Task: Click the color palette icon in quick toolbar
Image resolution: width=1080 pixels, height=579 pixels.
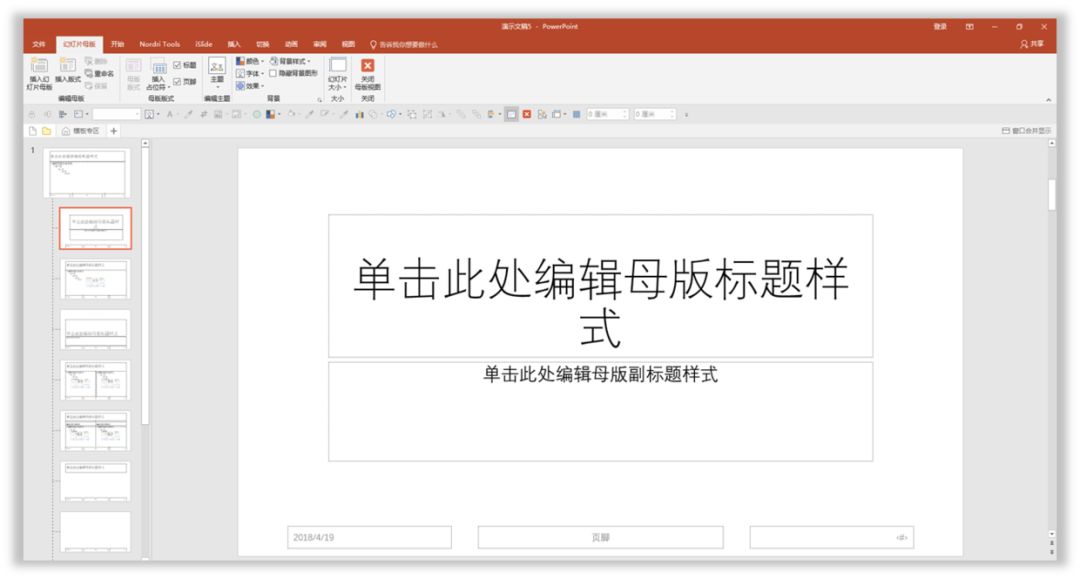Action: tap(271, 114)
